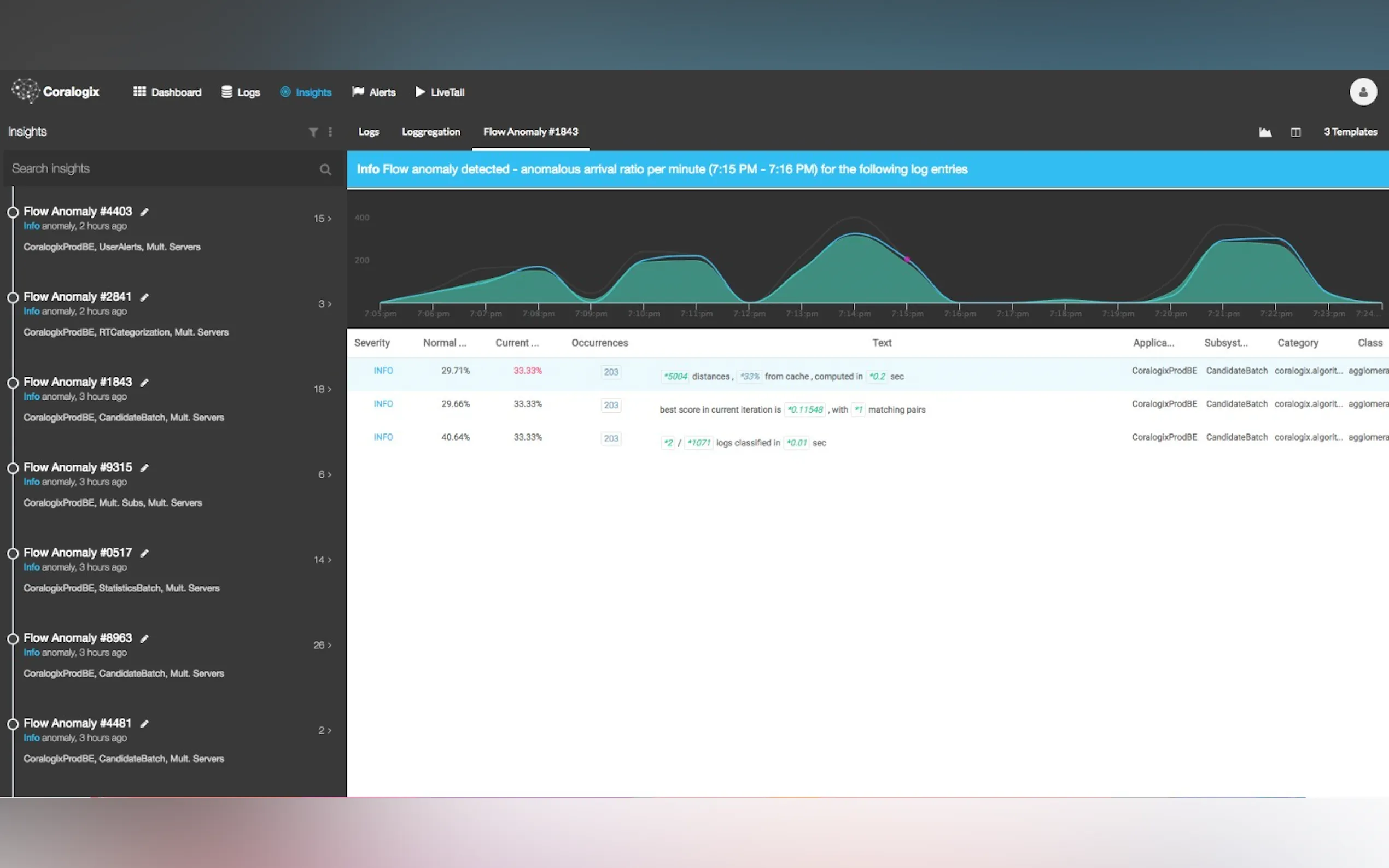The width and height of the screenshot is (1389, 868).
Task: Expand Flow Anomaly #8963's 26 entries chevron
Action: (x=329, y=645)
